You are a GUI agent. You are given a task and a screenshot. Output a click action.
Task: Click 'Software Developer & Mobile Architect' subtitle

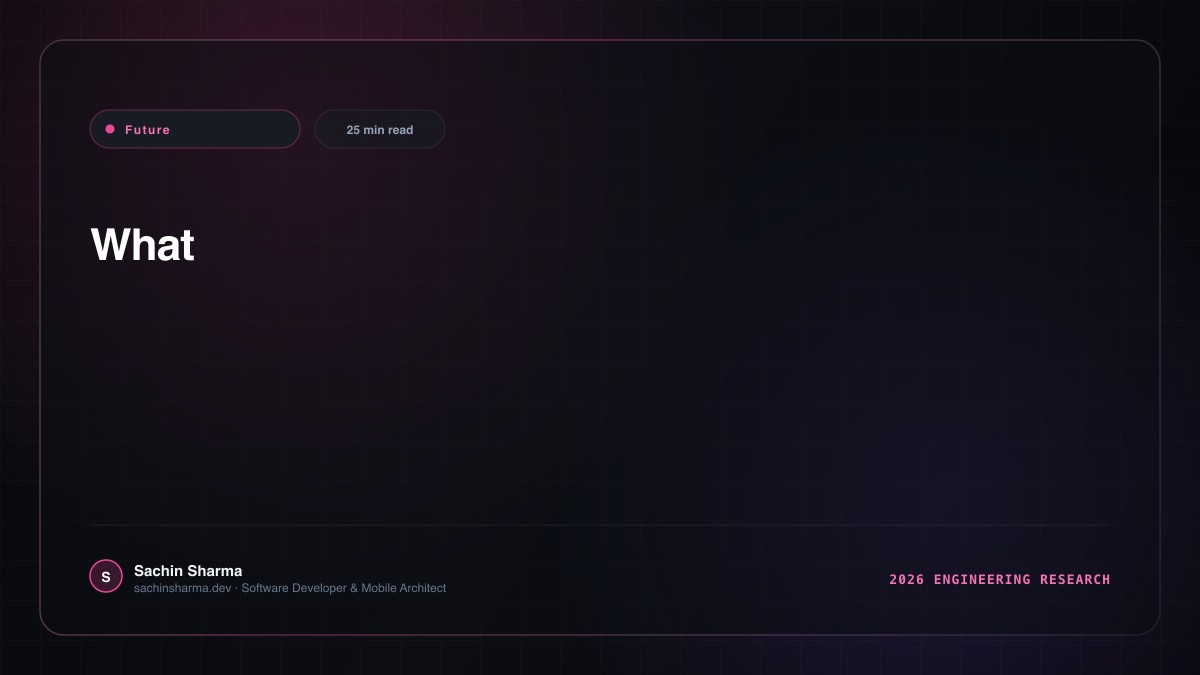344,588
